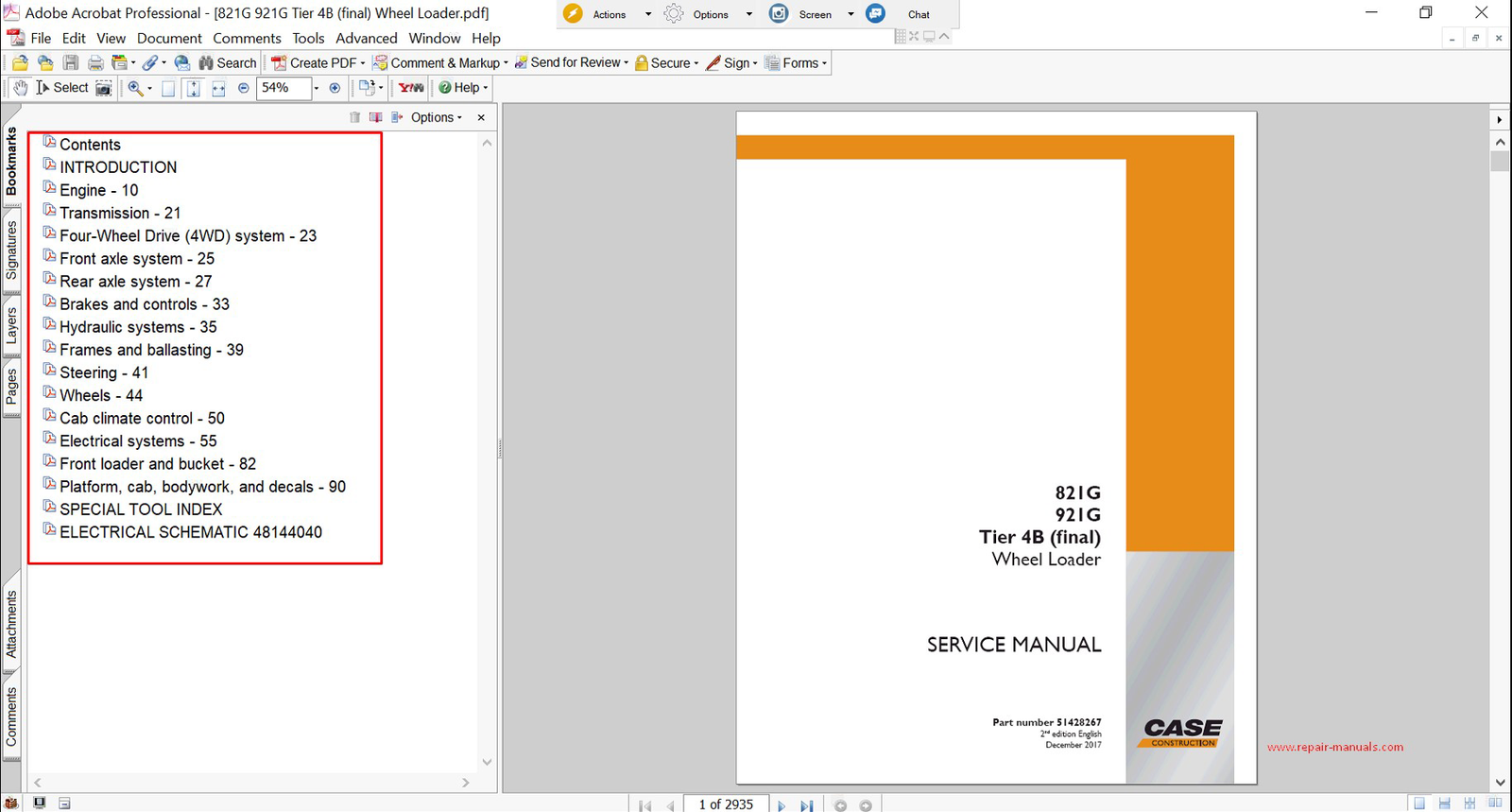Image resolution: width=1512 pixels, height=812 pixels.
Task: Switch to single page layout in status bar
Action: (1419, 803)
